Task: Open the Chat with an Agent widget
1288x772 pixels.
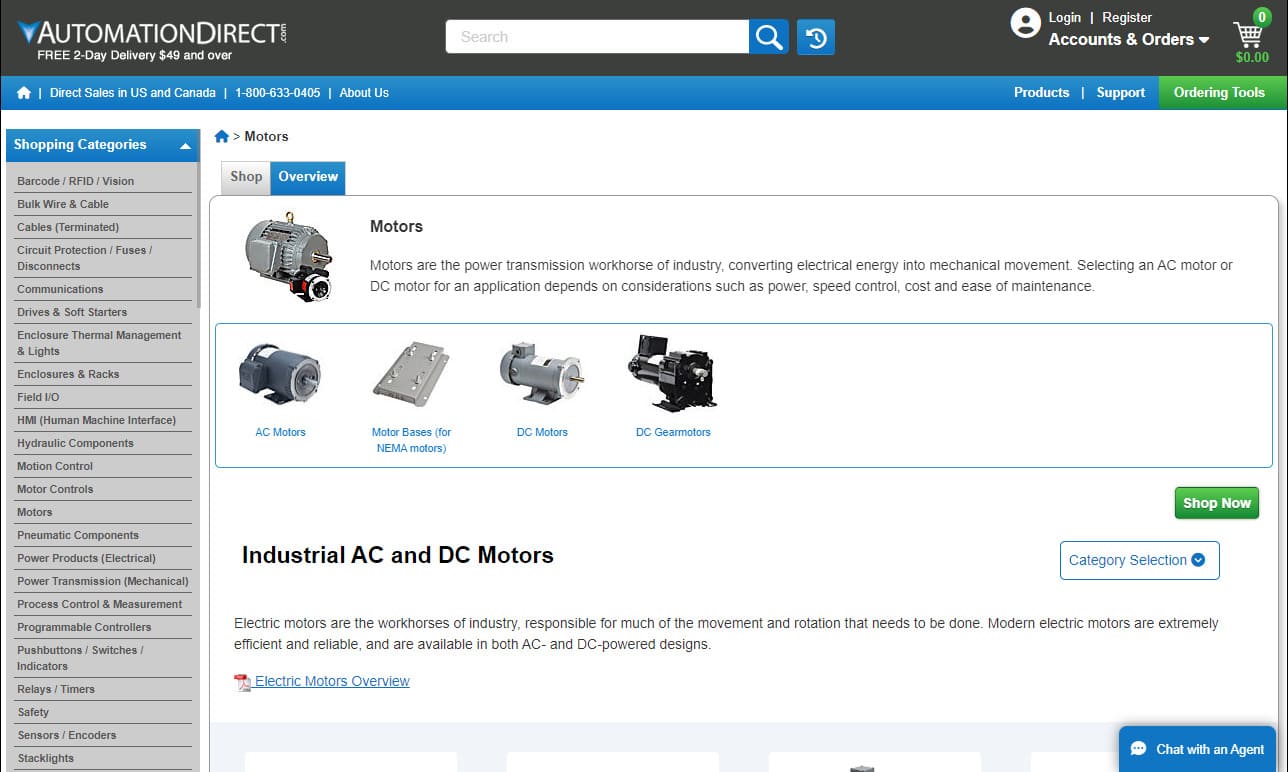Action: point(1197,749)
